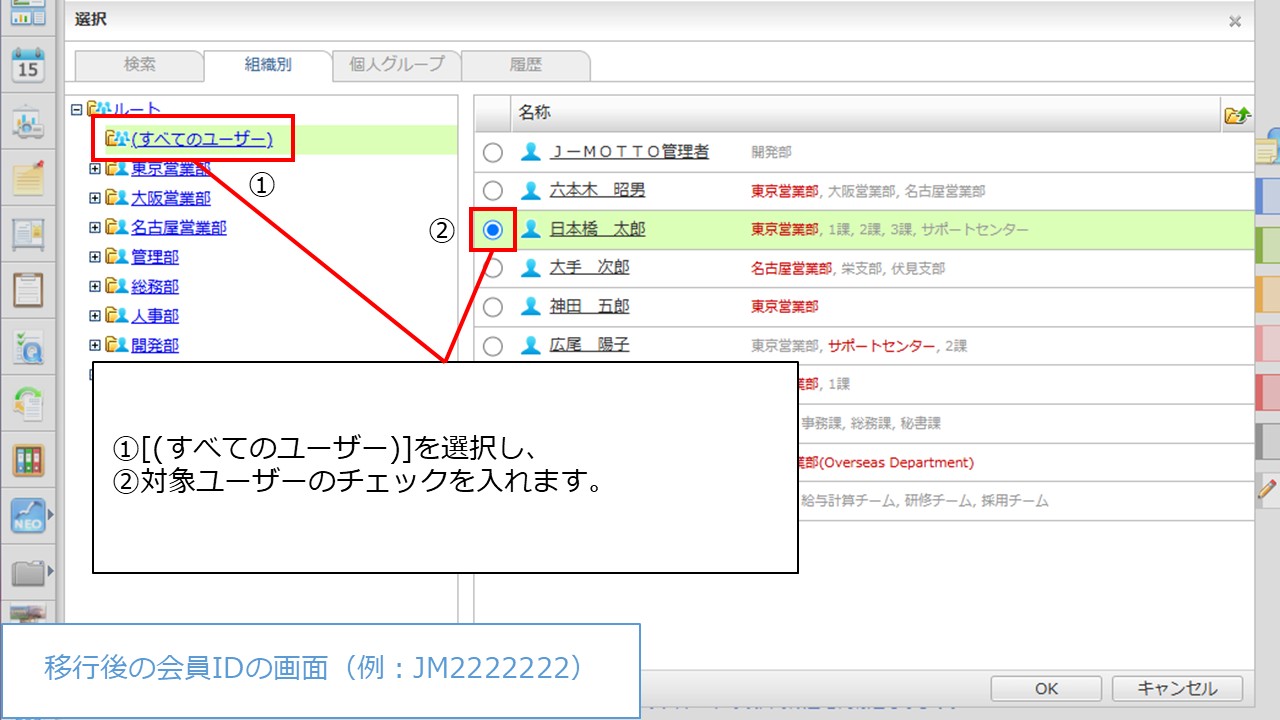This screenshot has height=720, width=1280.
Task: Click the name Ｊ－ＭＯＴＴＯ管理者 in the list
Action: (629, 152)
